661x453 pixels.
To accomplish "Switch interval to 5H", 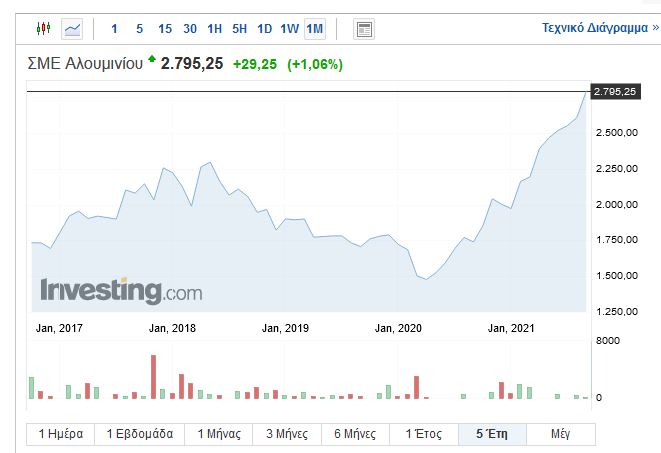I will coord(240,29).
